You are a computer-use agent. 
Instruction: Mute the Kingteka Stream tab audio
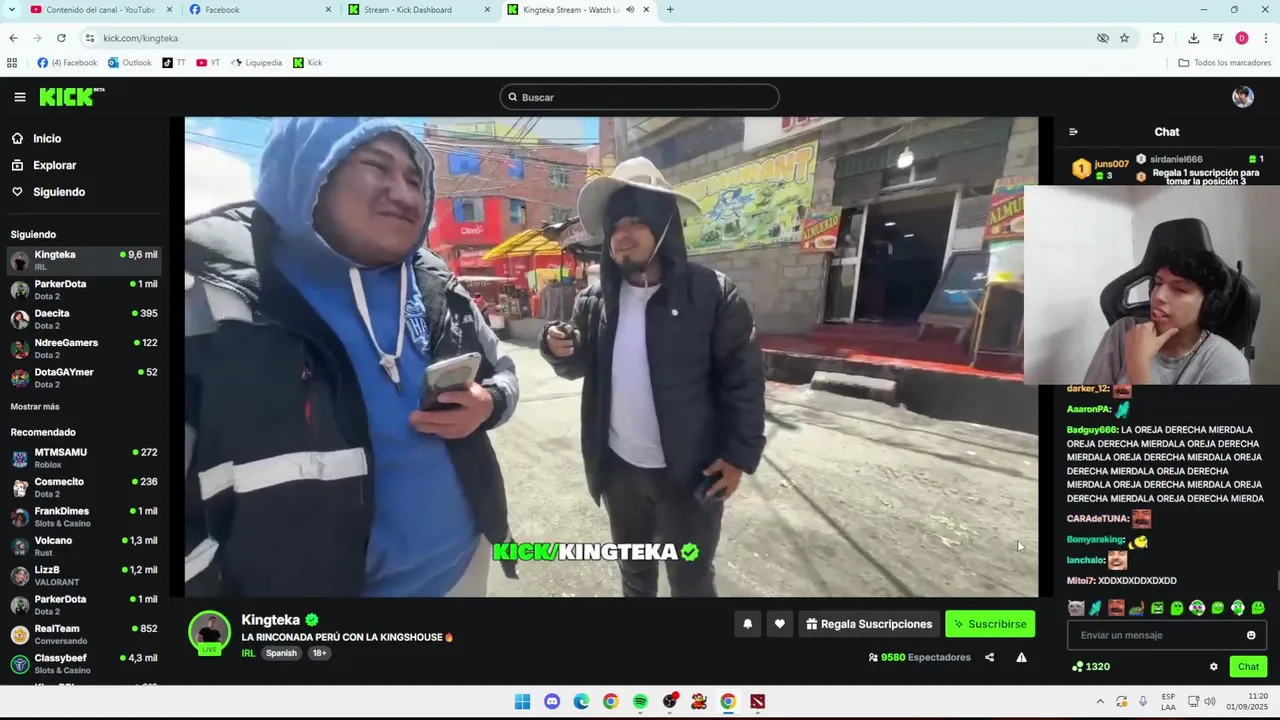[x=630, y=10]
